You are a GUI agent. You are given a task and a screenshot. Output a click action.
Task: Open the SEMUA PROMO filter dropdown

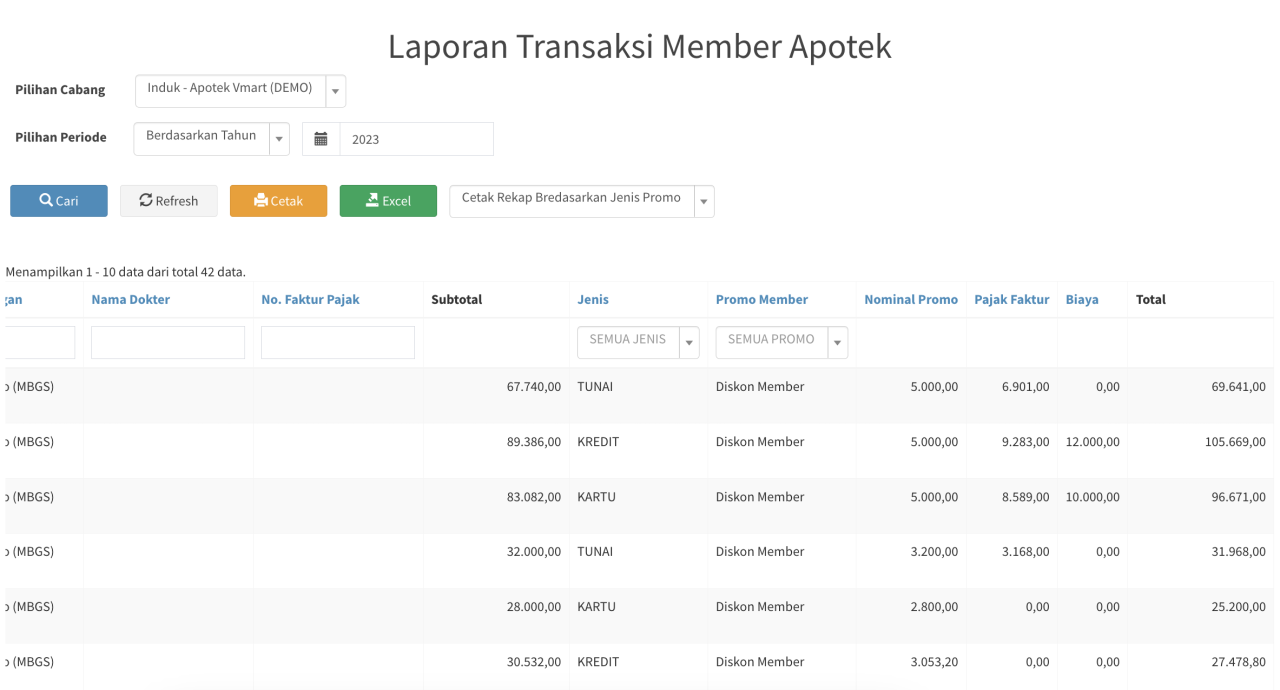782,342
